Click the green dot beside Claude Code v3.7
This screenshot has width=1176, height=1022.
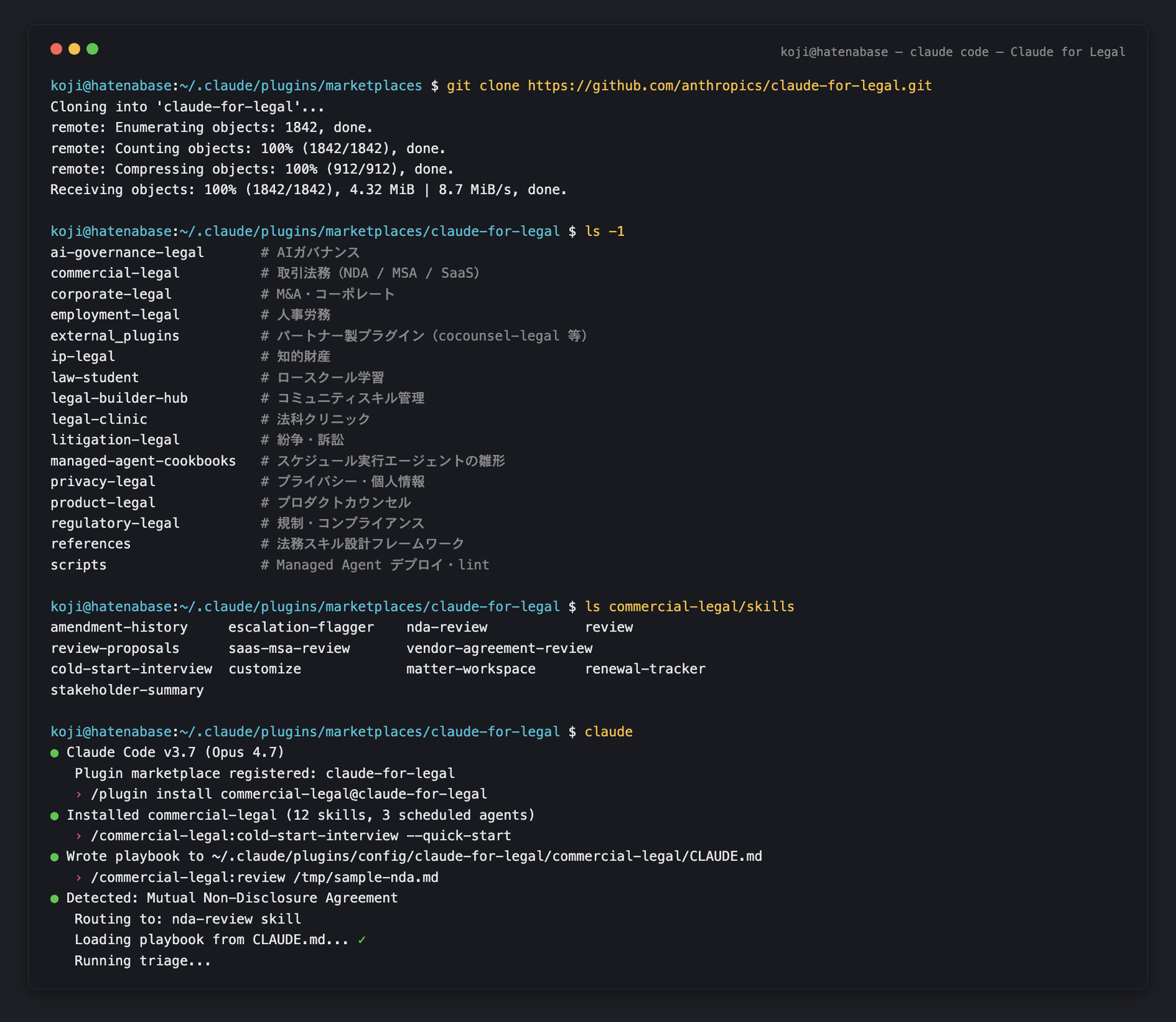(x=54, y=753)
